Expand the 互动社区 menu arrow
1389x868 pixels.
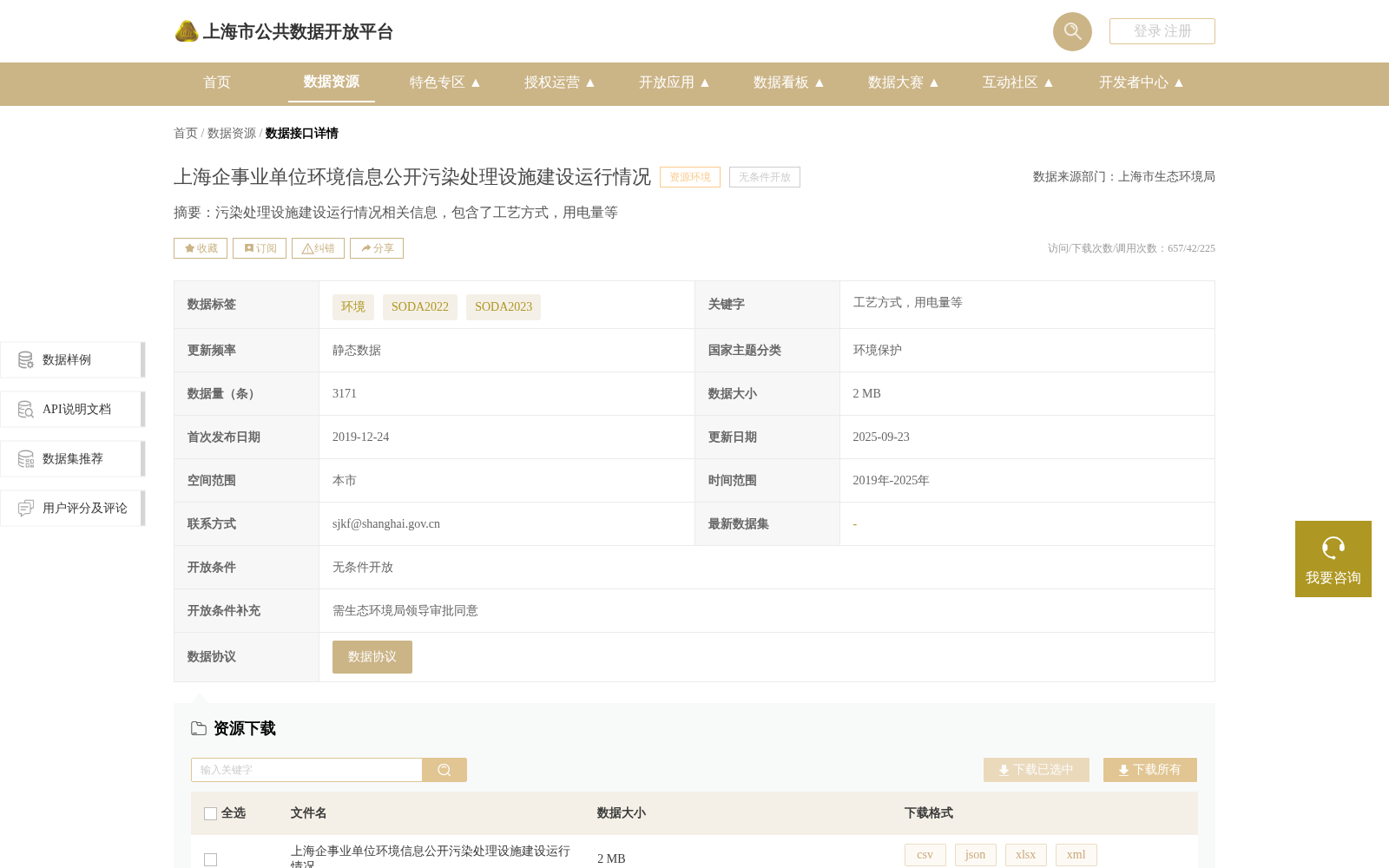pyautogui.click(x=1049, y=82)
